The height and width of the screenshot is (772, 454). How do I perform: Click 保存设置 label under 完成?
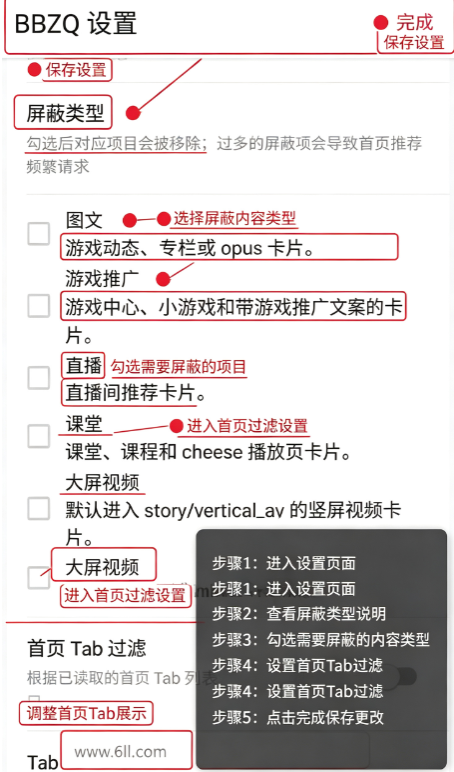click(x=414, y=43)
